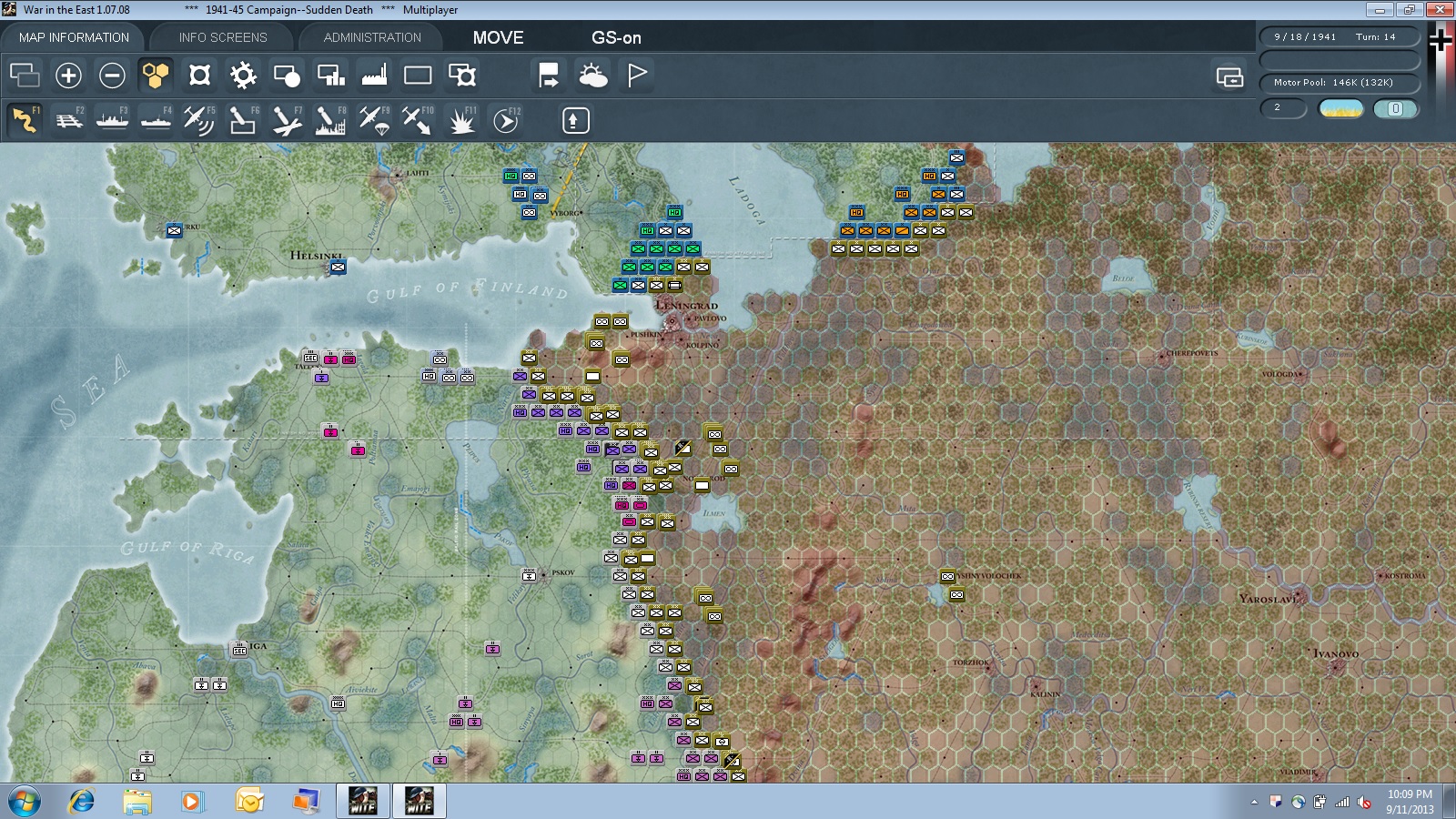
Task: Click the zoom in plus icon
Action: point(68,76)
